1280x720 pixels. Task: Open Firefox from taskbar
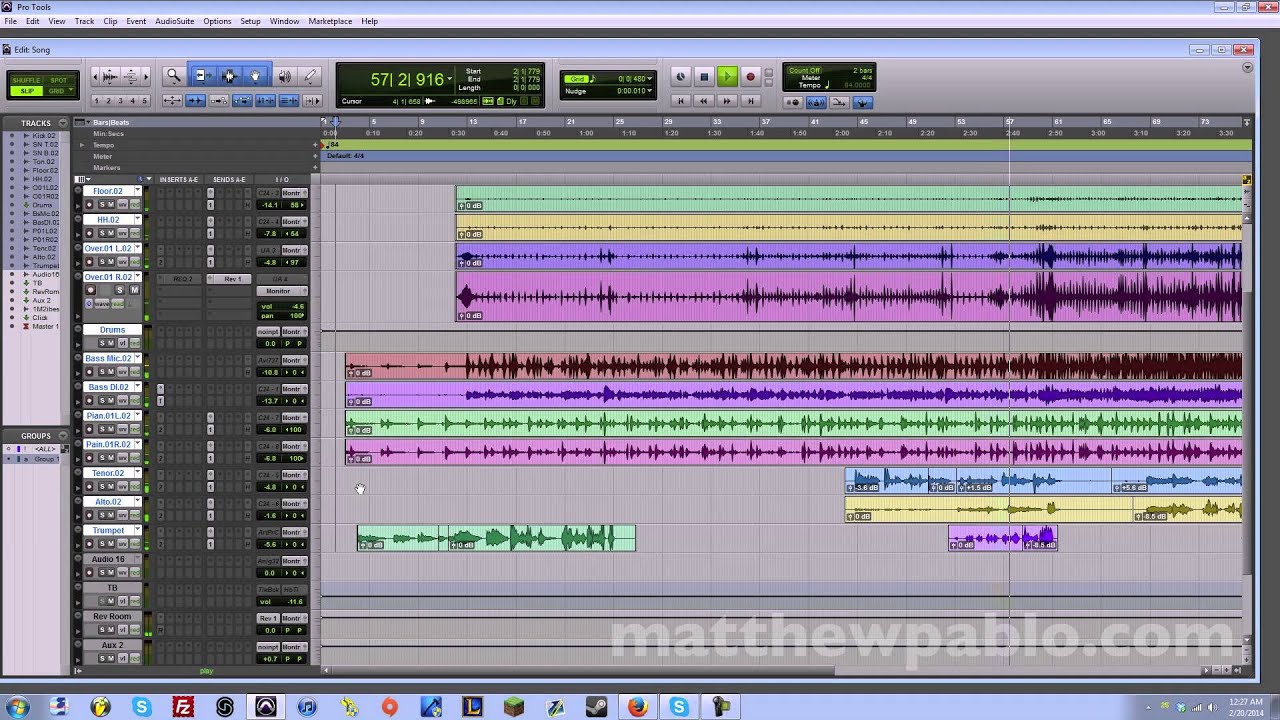pyautogui.click(x=637, y=708)
